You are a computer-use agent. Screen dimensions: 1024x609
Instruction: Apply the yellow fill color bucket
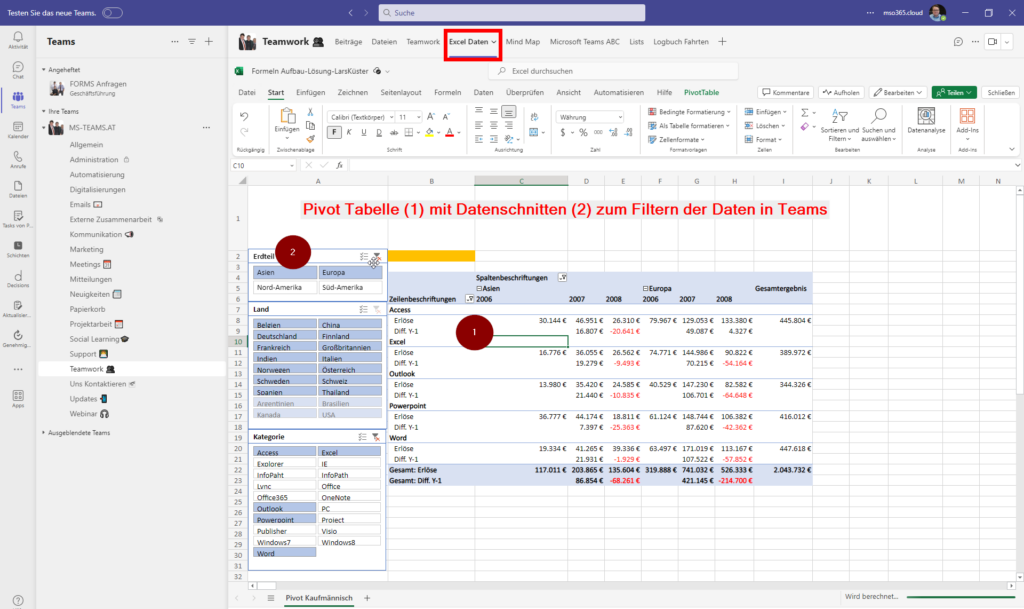[429, 133]
